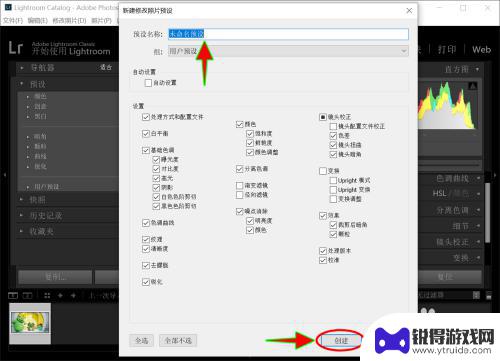The image size is (500, 361).
Task: Open the 文件(F) menu
Action: pyautogui.click(x=13, y=20)
